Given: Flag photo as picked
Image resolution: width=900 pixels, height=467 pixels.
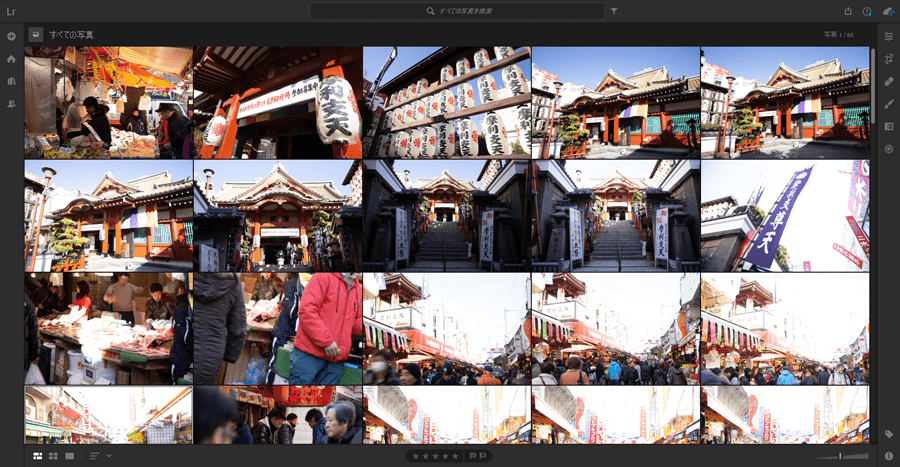Looking at the screenshot, I should (473, 456).
